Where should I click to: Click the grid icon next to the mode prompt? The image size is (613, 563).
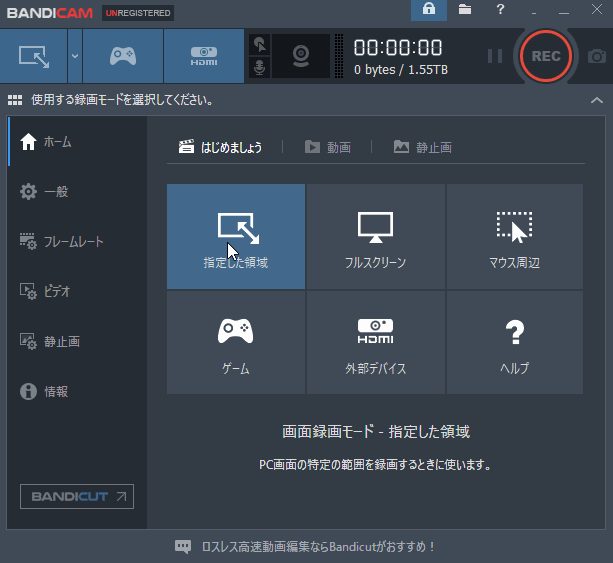point(15,100)
